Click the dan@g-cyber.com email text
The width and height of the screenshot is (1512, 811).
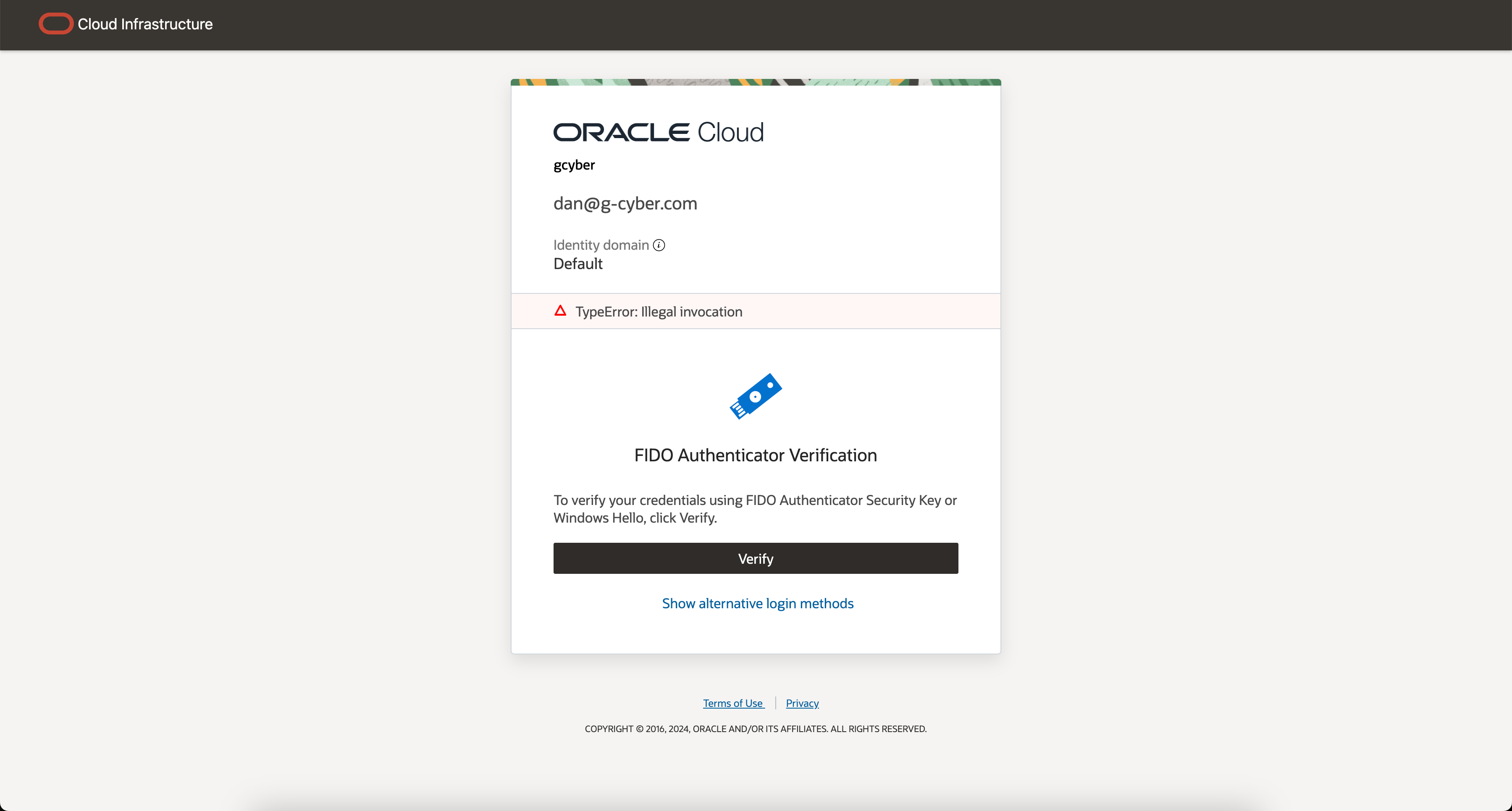coord(625,203)
